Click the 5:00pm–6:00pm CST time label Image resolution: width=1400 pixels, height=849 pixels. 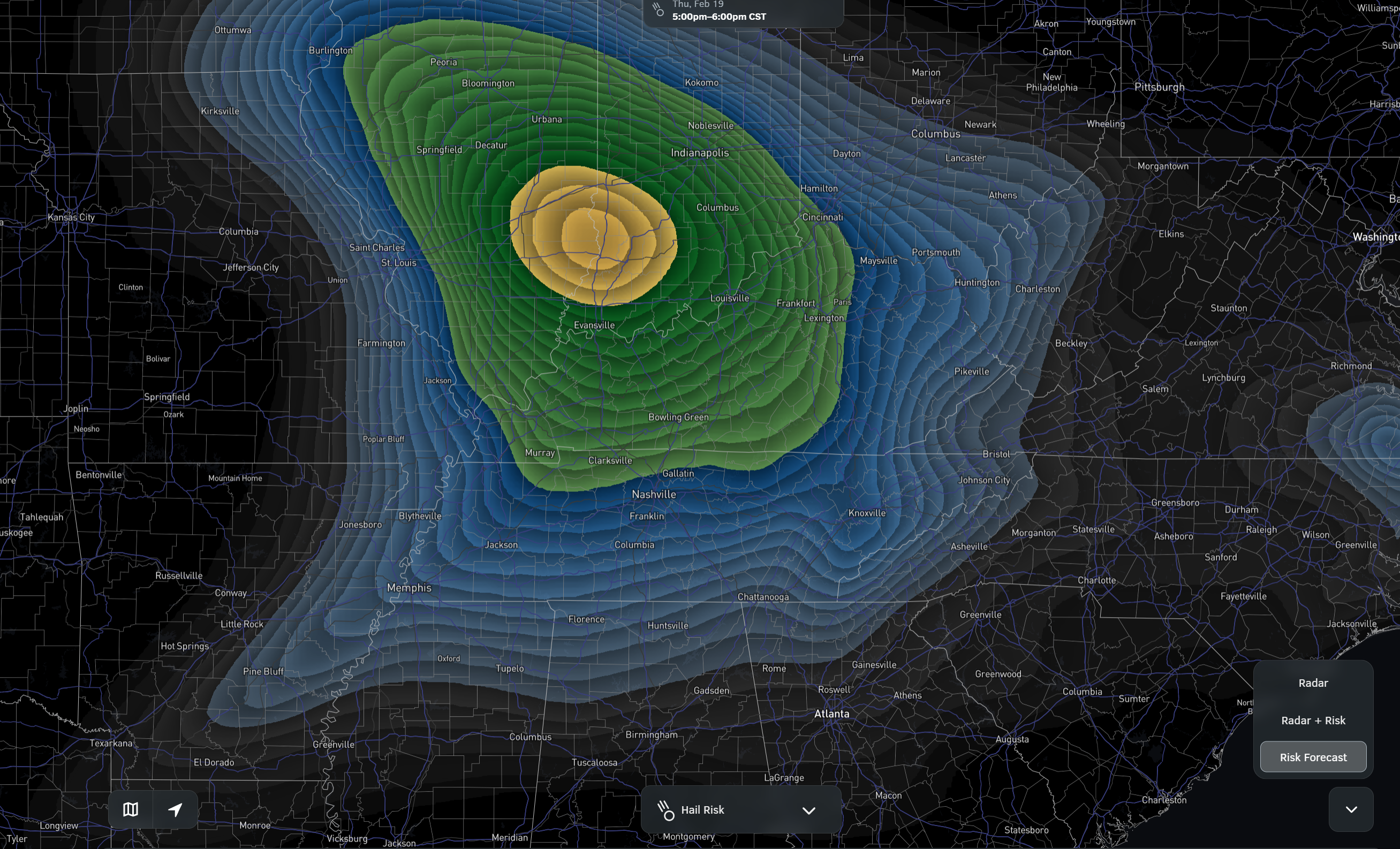click(x=719, y=17)
